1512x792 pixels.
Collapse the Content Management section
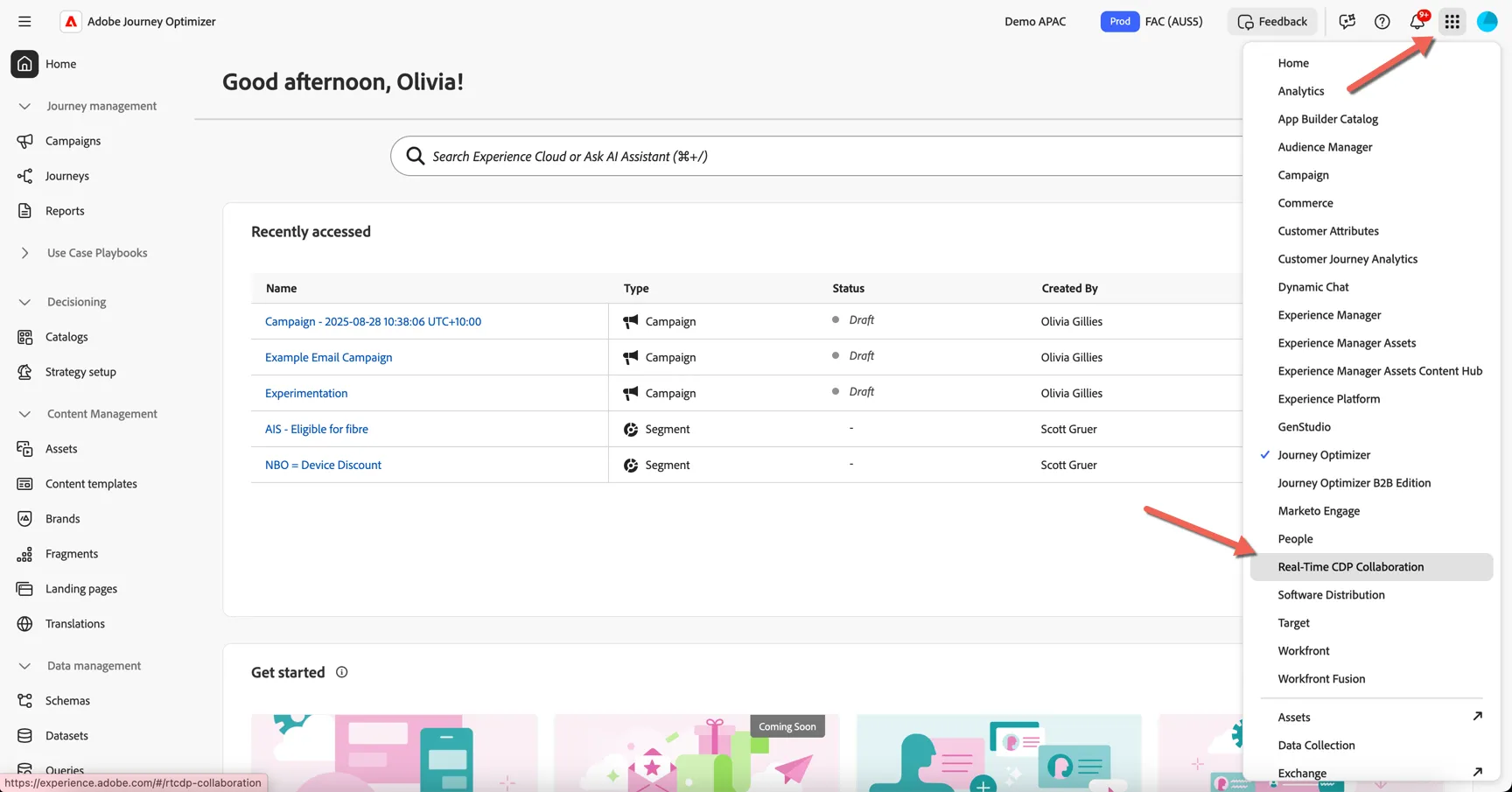[24, 414]
